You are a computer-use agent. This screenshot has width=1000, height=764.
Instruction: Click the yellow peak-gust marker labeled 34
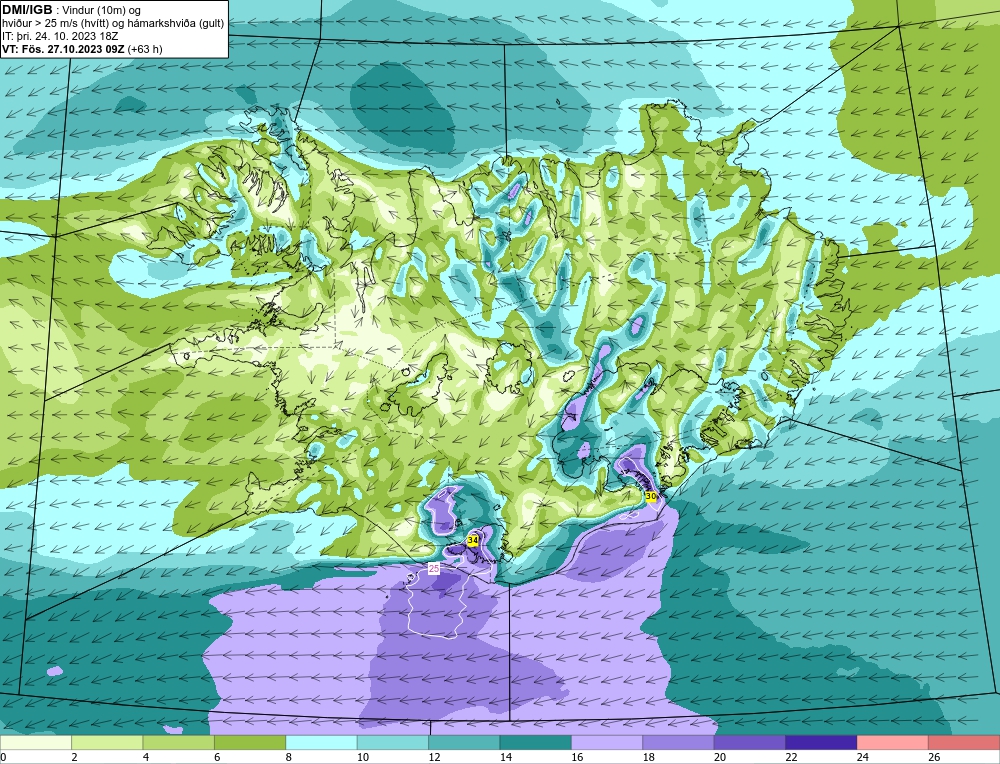tap(473, 540)
